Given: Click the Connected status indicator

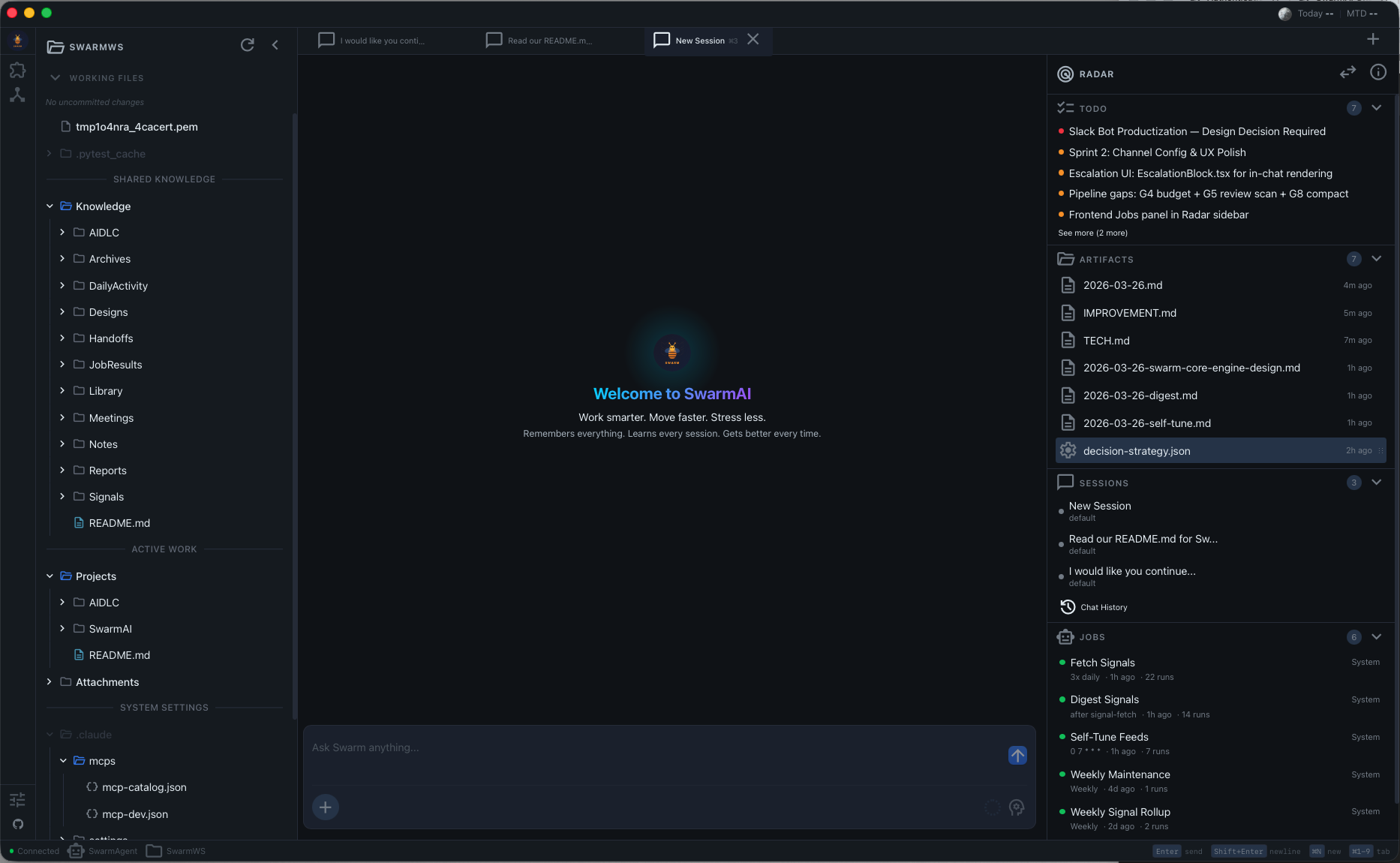Looking at the screenshot, I should (35, 851).
